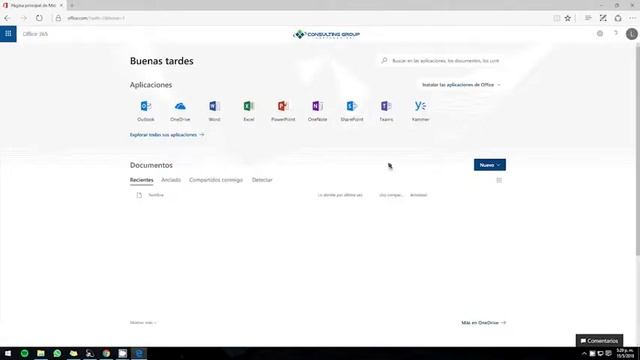Viewport: 640px width, 360px height.
Task: Go back in the browser
Action: (x=7, y=18)
